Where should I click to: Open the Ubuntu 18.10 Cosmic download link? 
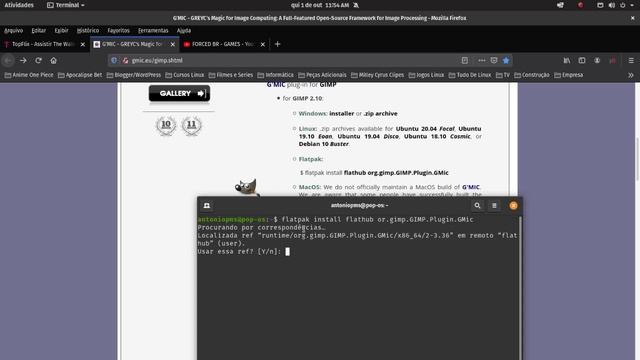point(437,136)
